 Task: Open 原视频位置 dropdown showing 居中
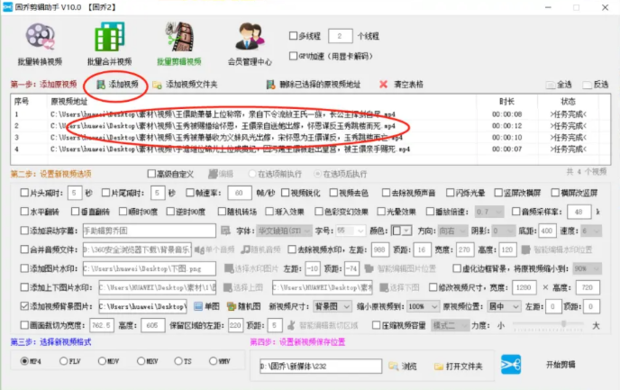pyautogui.click(x=504, y=307)
